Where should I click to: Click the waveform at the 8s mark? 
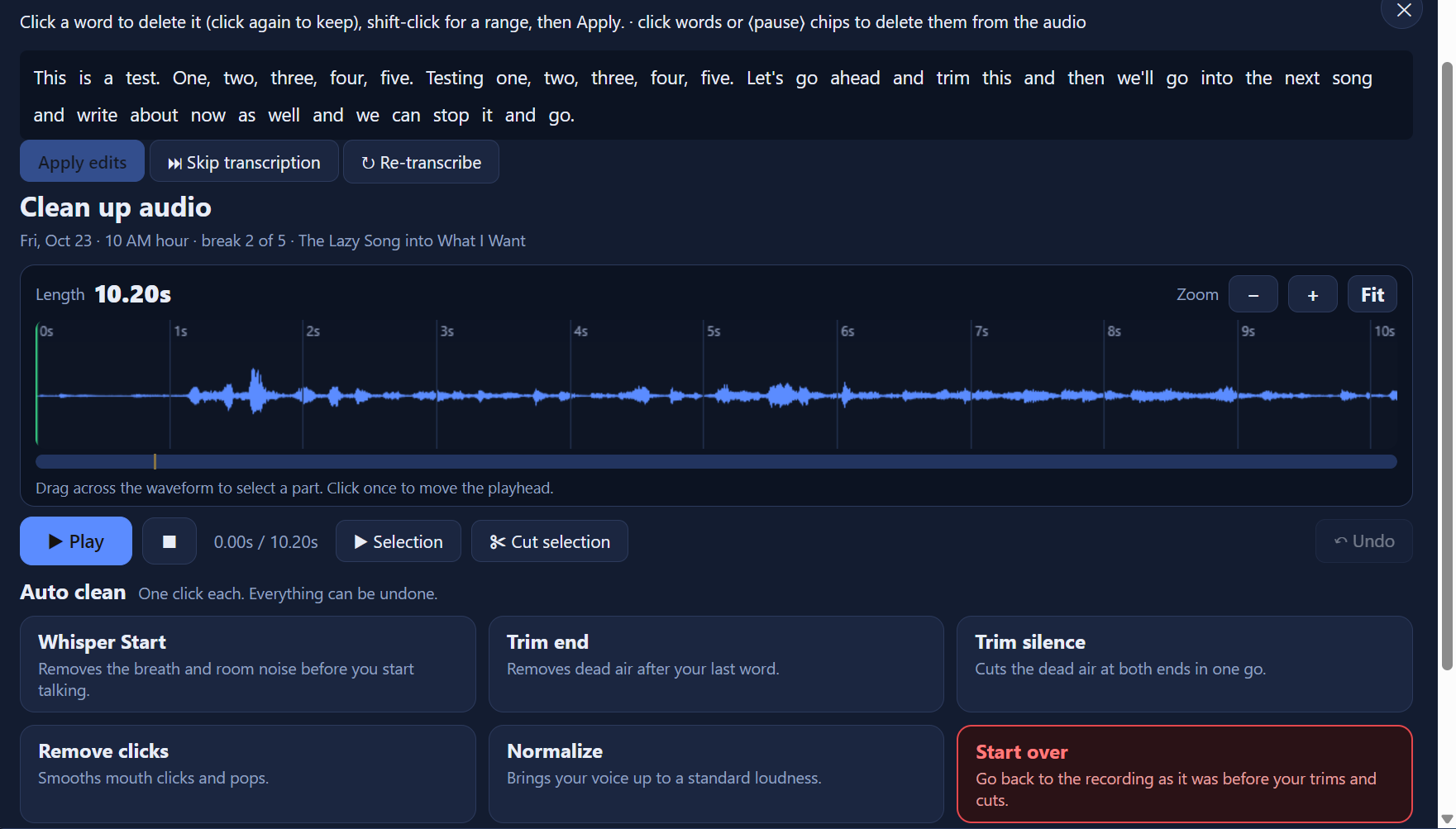point(1105,395)
